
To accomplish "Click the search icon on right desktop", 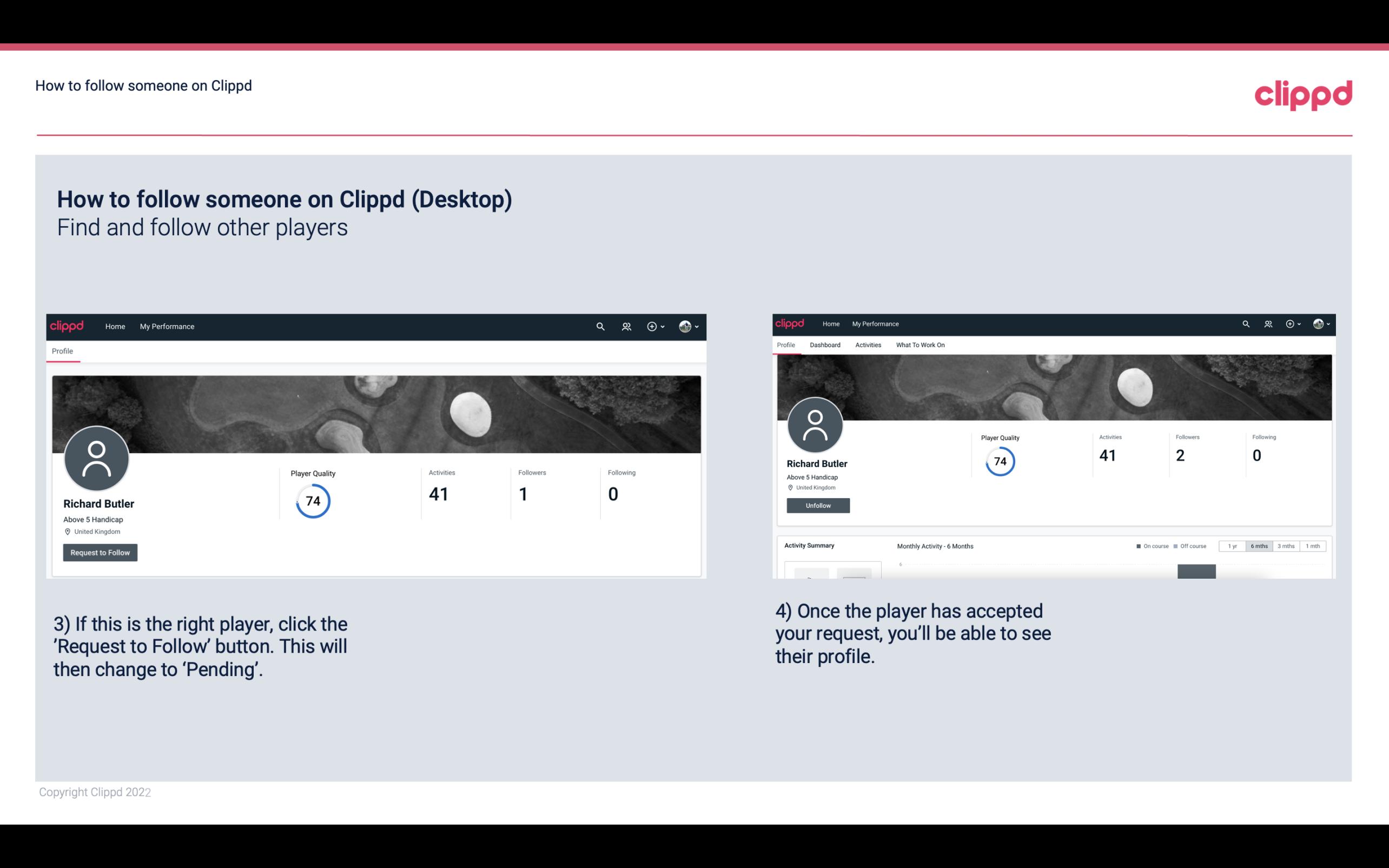I will 1246,323.
